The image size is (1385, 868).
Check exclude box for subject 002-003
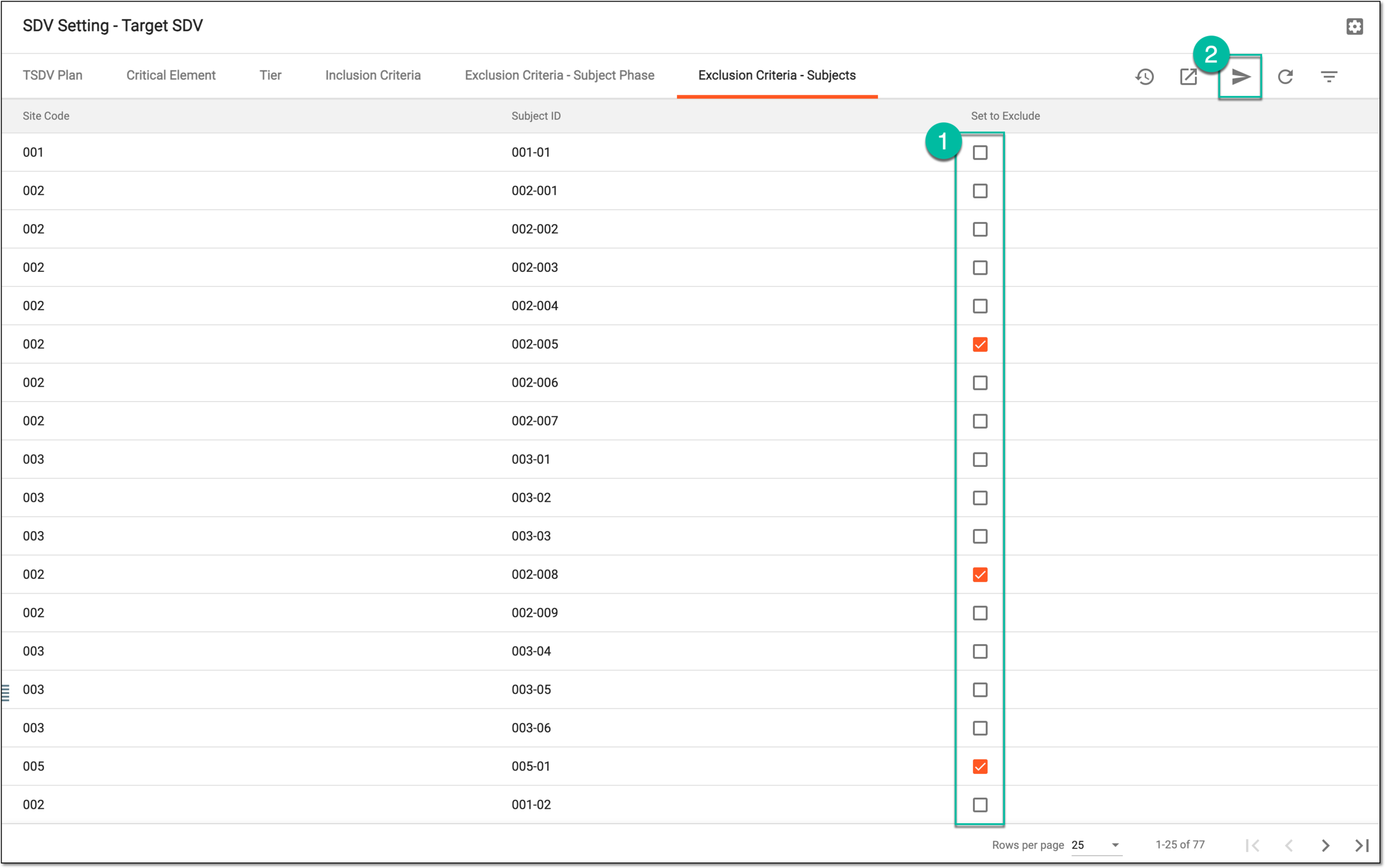(980, 268)
